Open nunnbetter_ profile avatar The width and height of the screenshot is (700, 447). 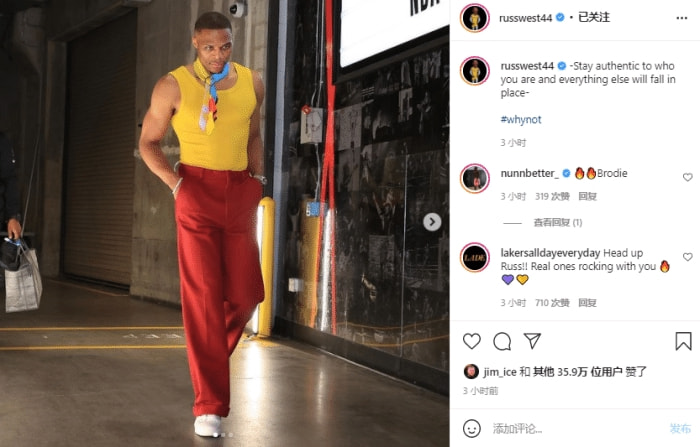click(475, 178)
